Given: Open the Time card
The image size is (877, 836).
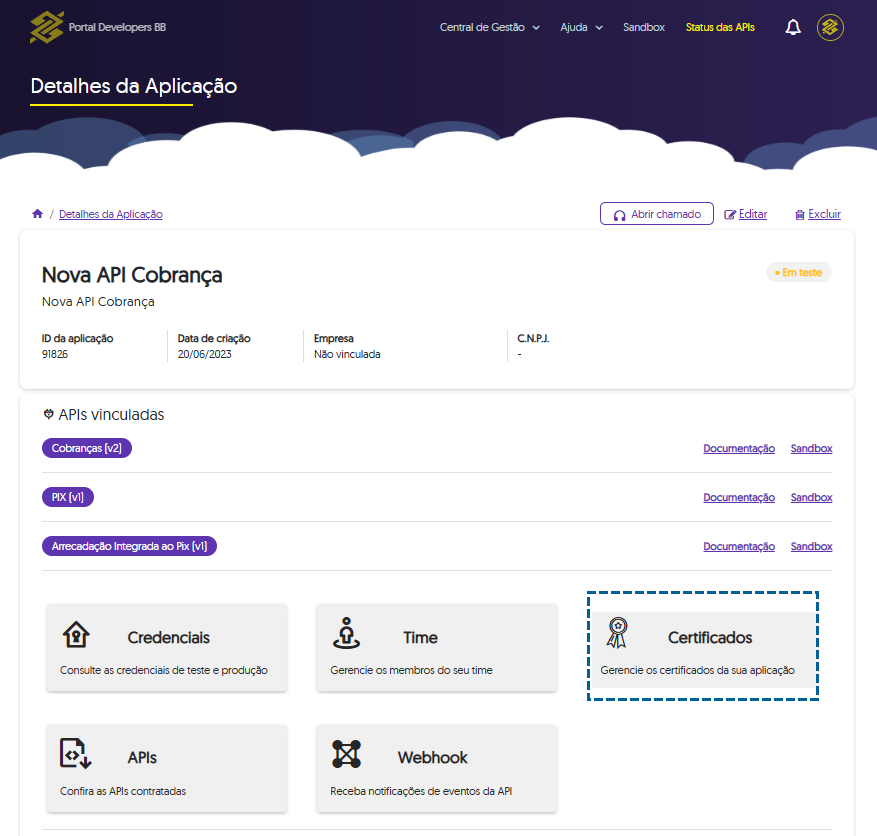Looking at the screenshot, I should pyautogui.click(x=437, y=648).
